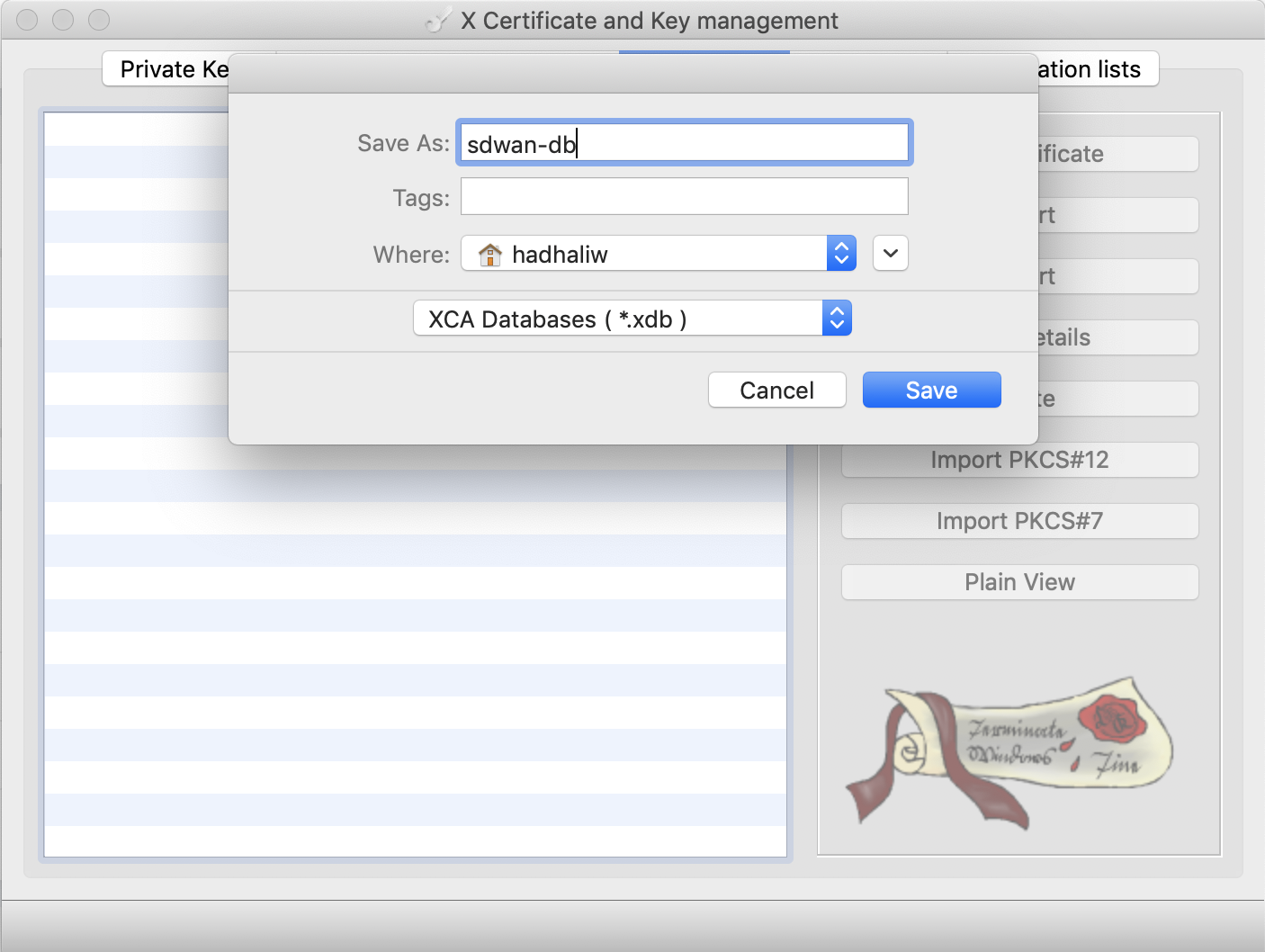Click the Save As filename field
This screenshot has height=952, width=1265.
coord(684,143)
